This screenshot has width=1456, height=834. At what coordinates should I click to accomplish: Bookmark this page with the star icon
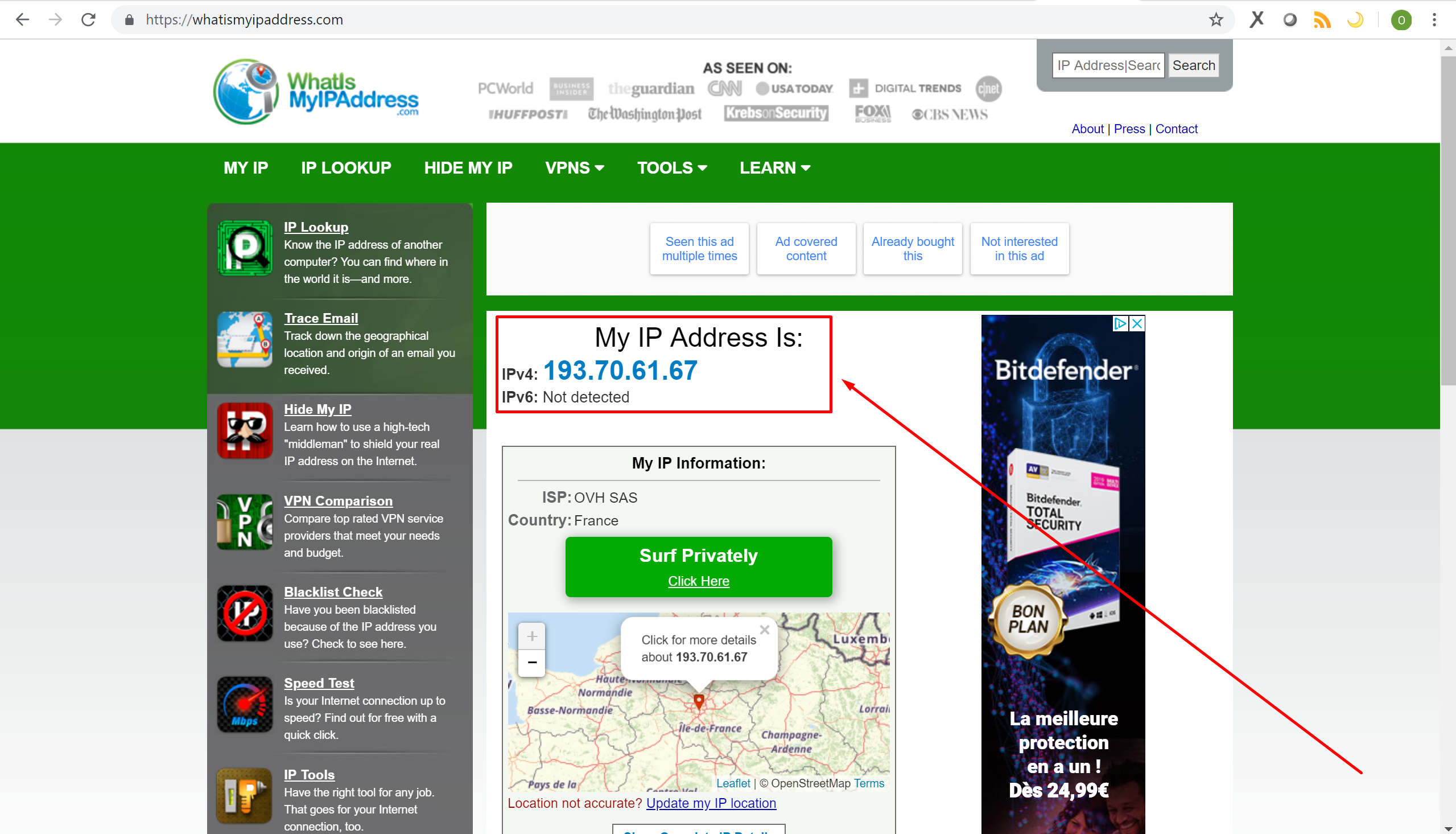click(x=1216, y=20)
